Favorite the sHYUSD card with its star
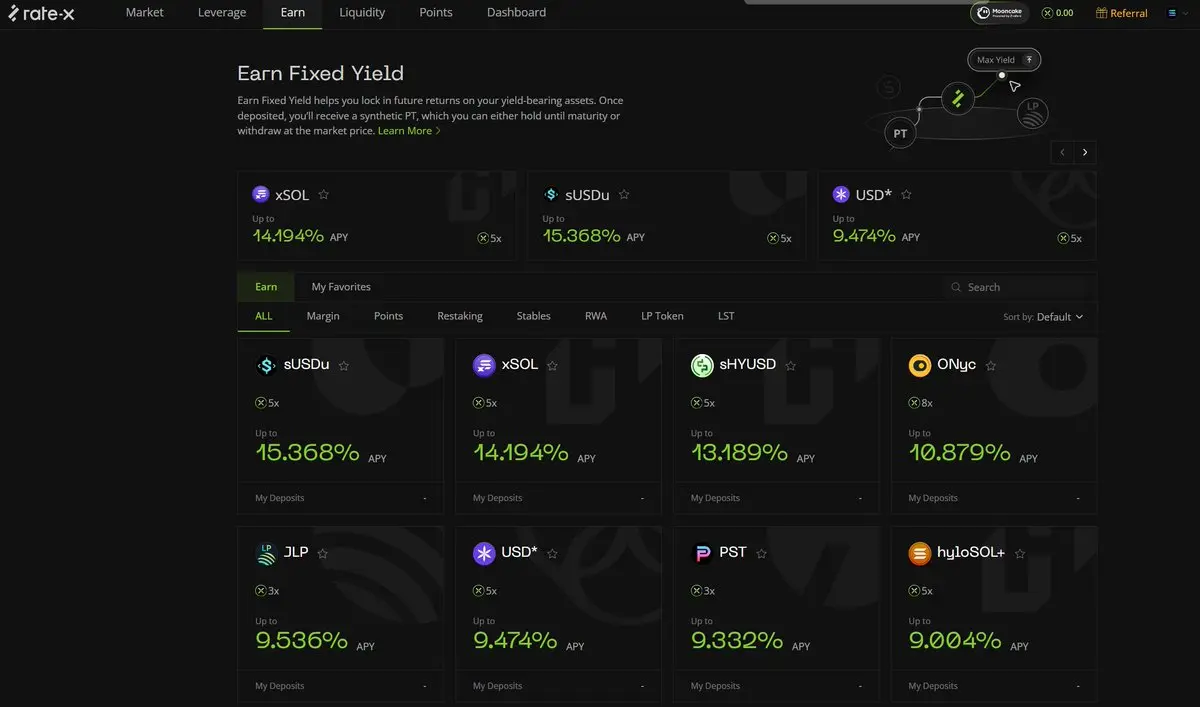This screenshot has width=1200, height=707. pyautogui.click(x=791, y=366)
